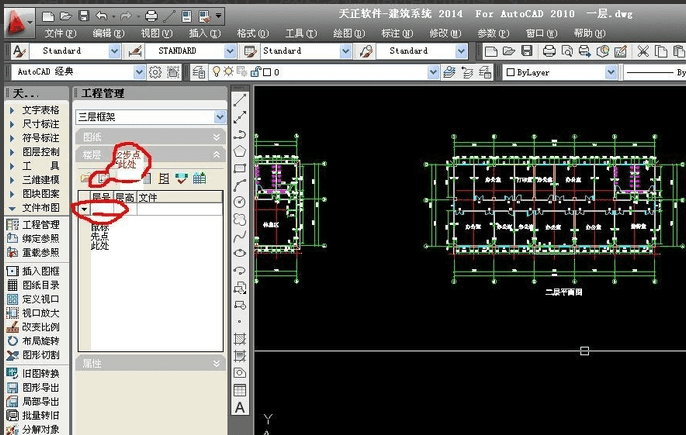
Task: Select the Line draw tool
Action: point(240,99)
